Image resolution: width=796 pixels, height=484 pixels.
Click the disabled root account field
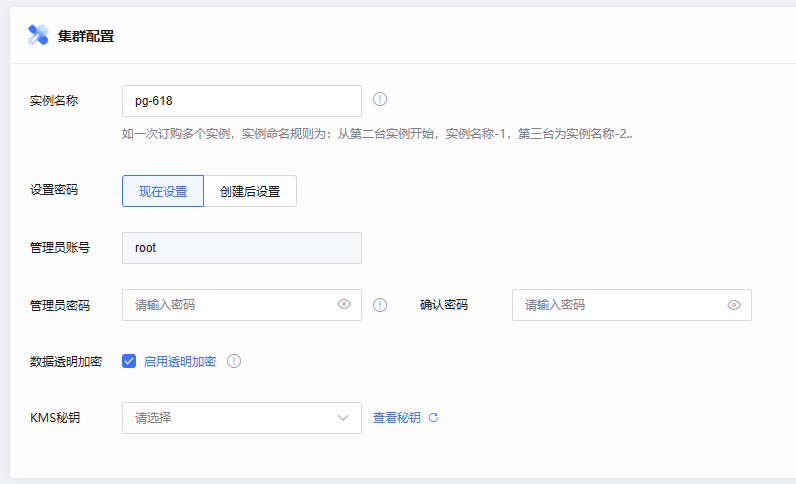(x=241, y=248)
